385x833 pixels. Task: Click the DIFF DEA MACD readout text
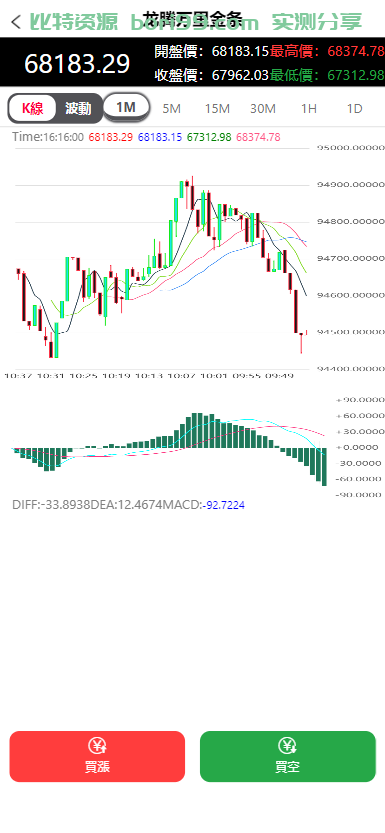click(x=129, y=505)
